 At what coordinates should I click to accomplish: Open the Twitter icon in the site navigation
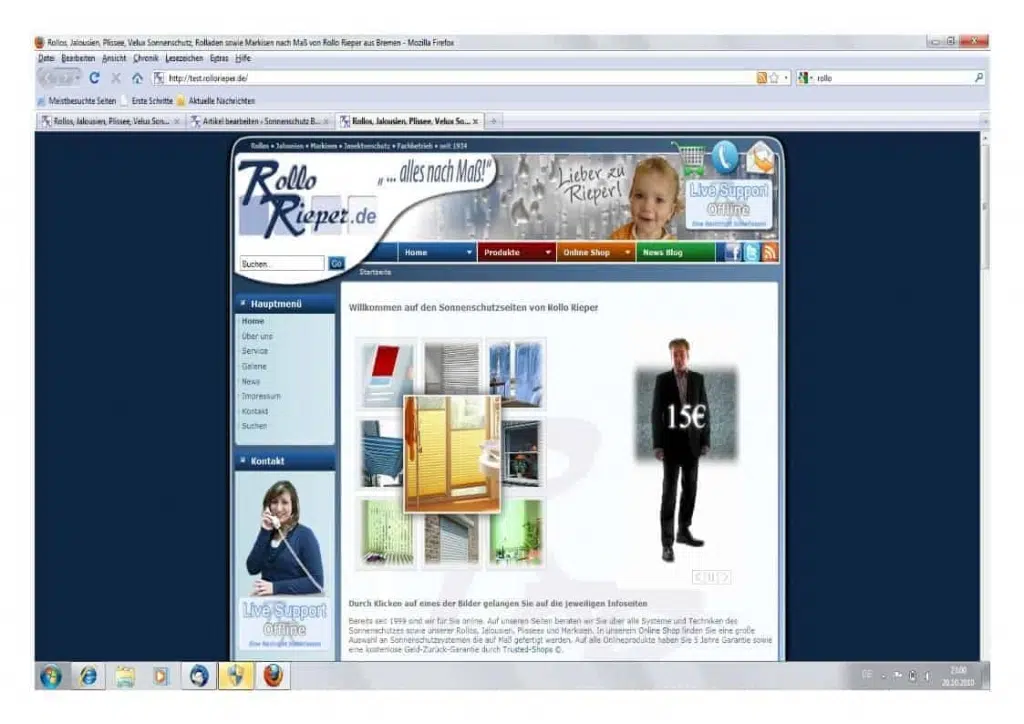pyautogui.click(x=752, y=252)
